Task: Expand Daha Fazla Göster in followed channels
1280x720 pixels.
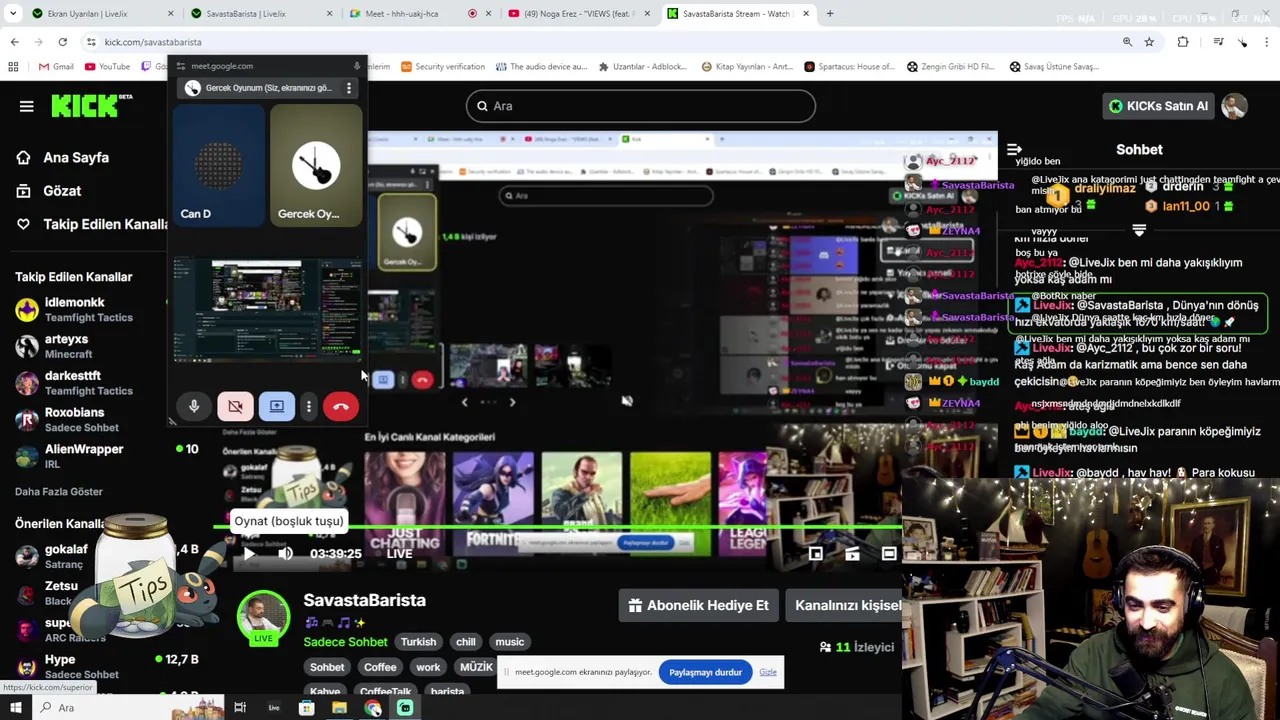Action: (58, 492)
